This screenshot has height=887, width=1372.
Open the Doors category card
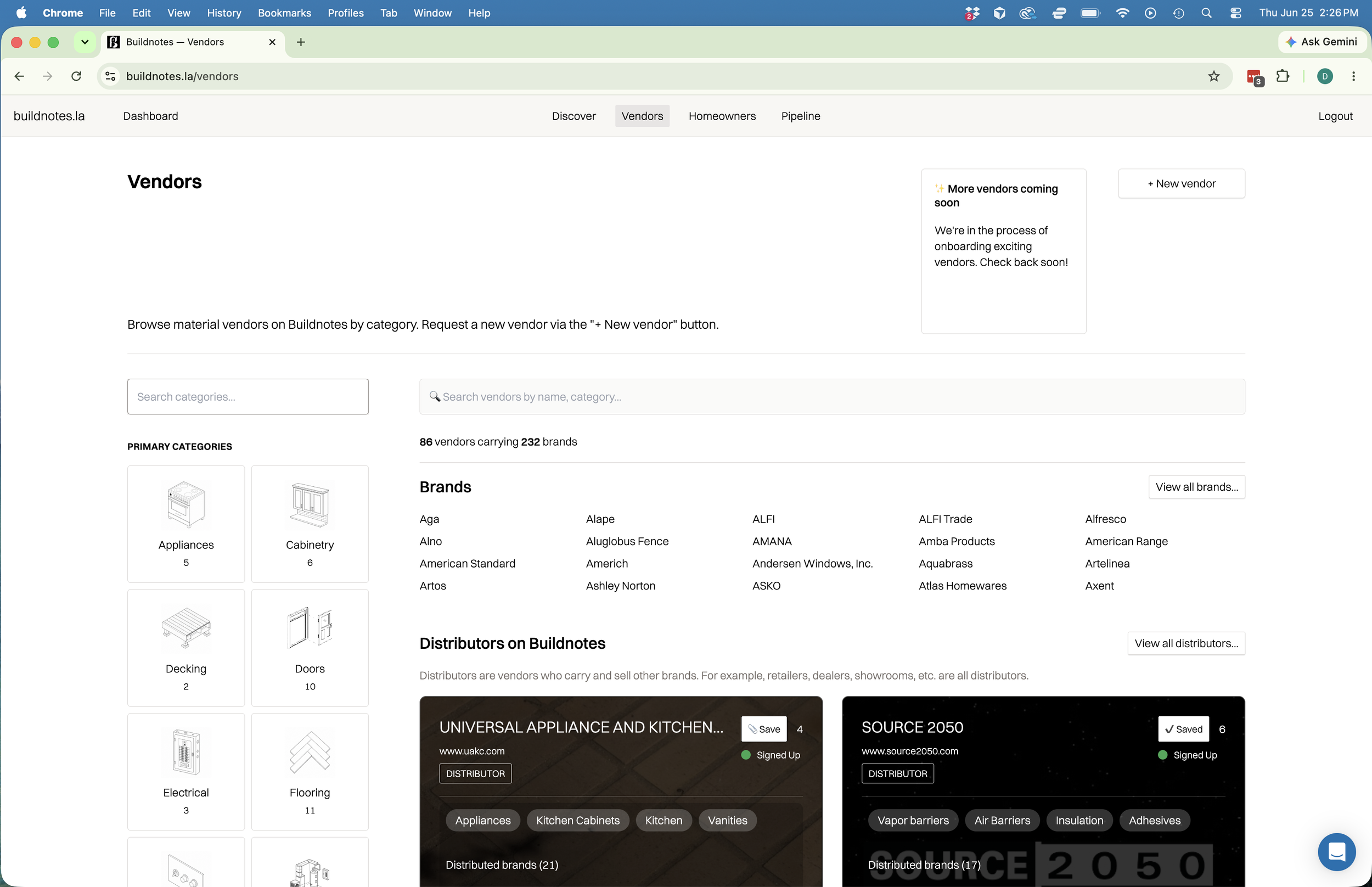pyautogui.click(x=310, y=647)
